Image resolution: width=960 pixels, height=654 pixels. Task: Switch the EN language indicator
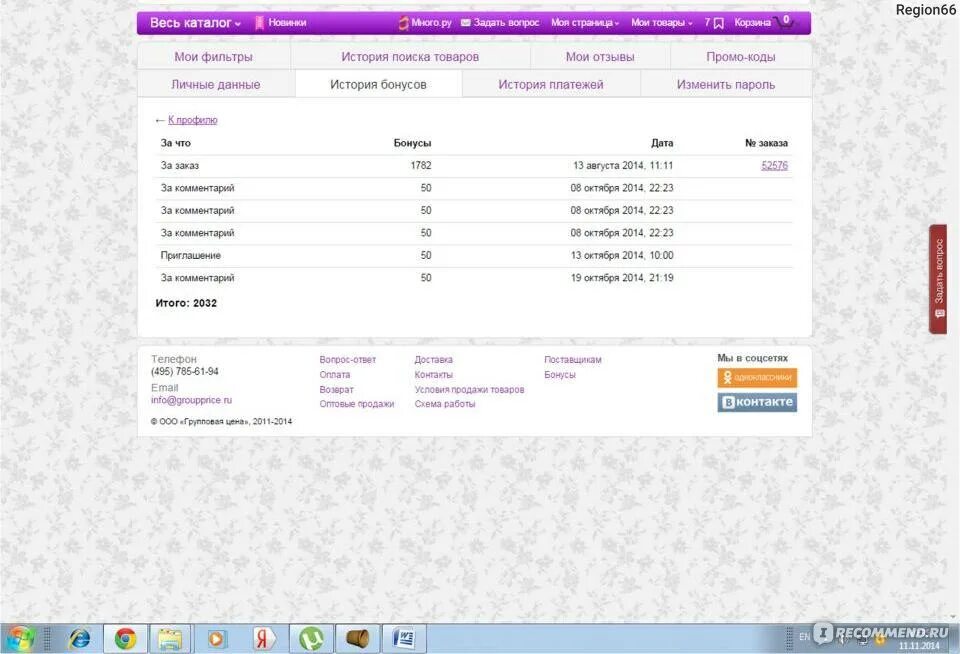pos(804,637)
